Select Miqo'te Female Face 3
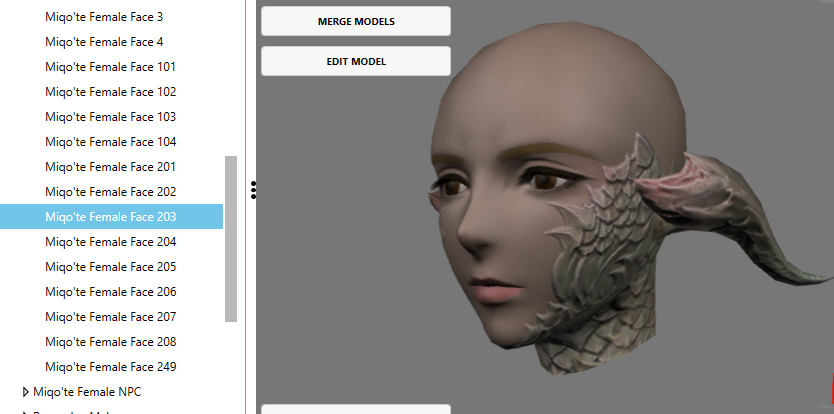834x414 pixels. pyautogui.click(x=104, y=17)
